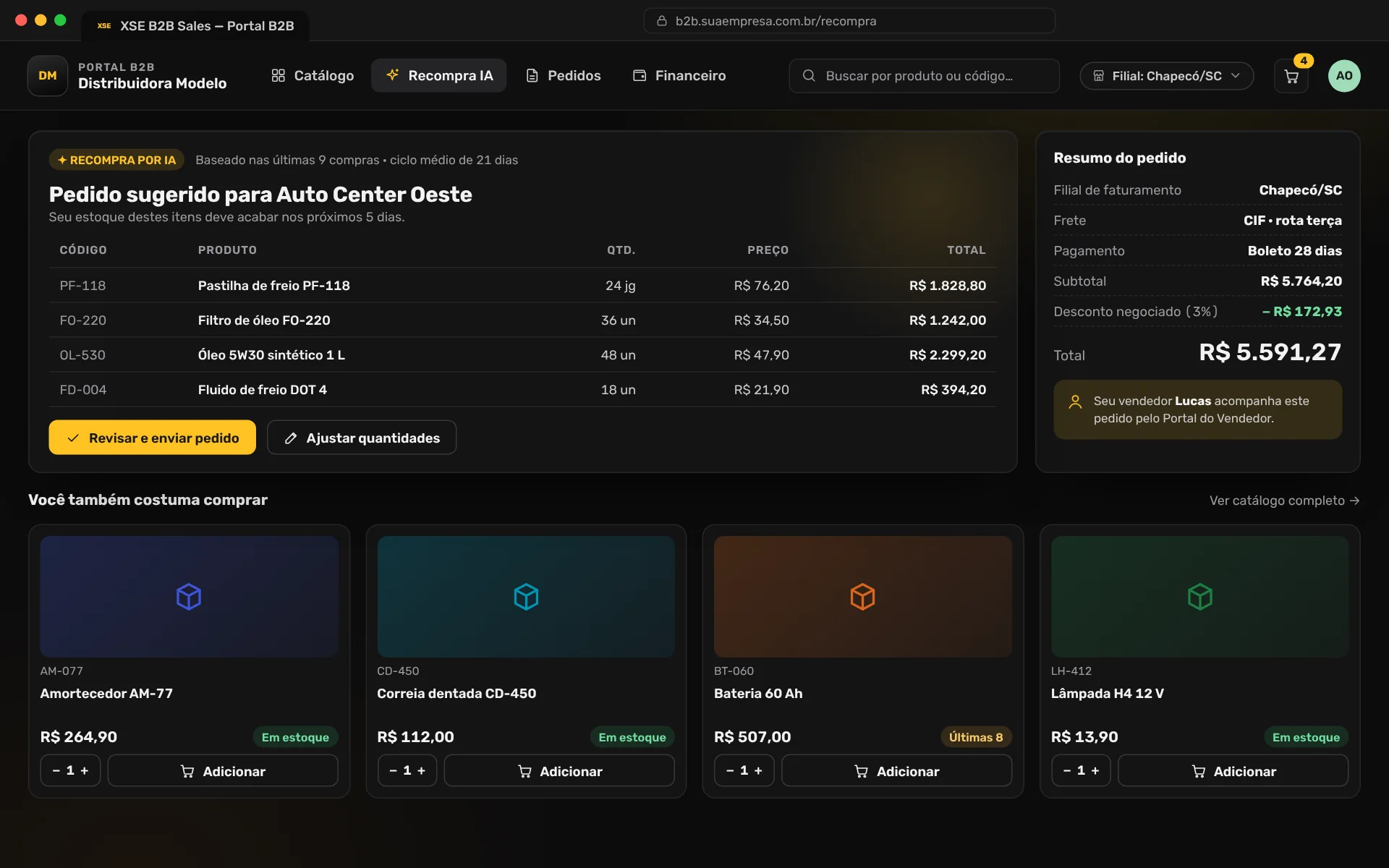
Task: Click Revisar e enviar pedido
Action: [153, 438]
